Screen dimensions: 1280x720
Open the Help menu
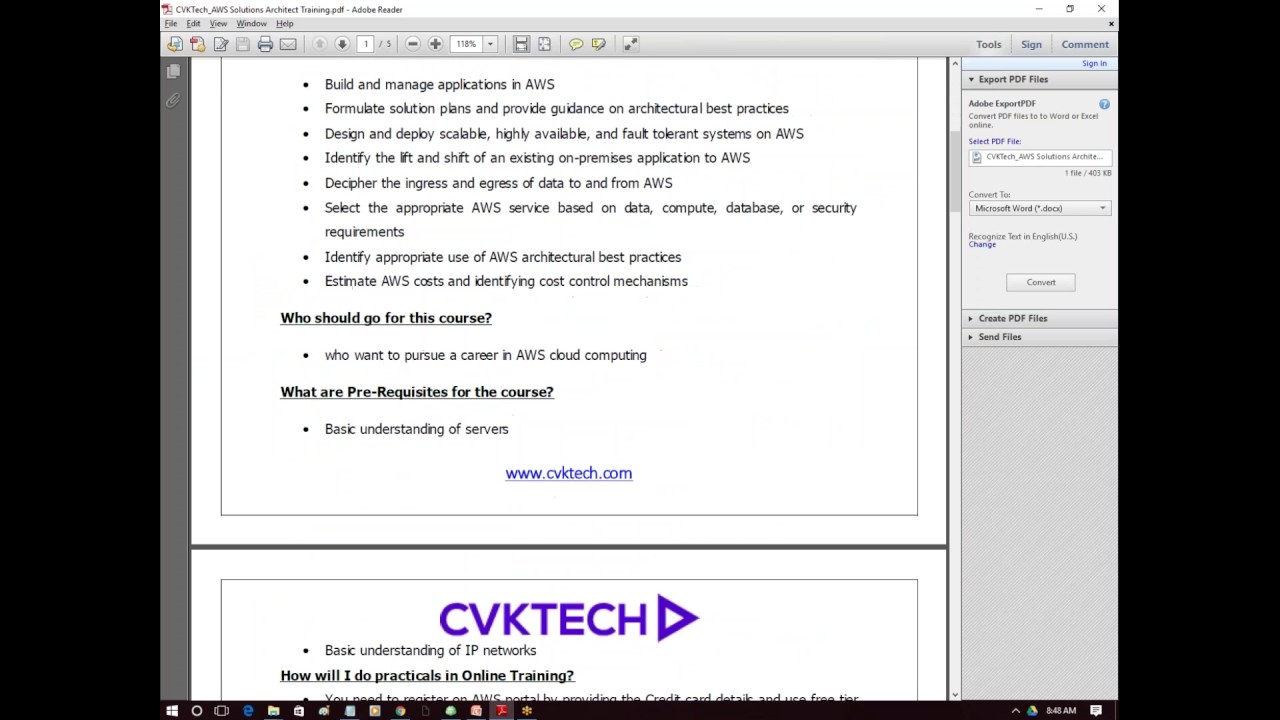pyautogui.click(x=285, y=23)
